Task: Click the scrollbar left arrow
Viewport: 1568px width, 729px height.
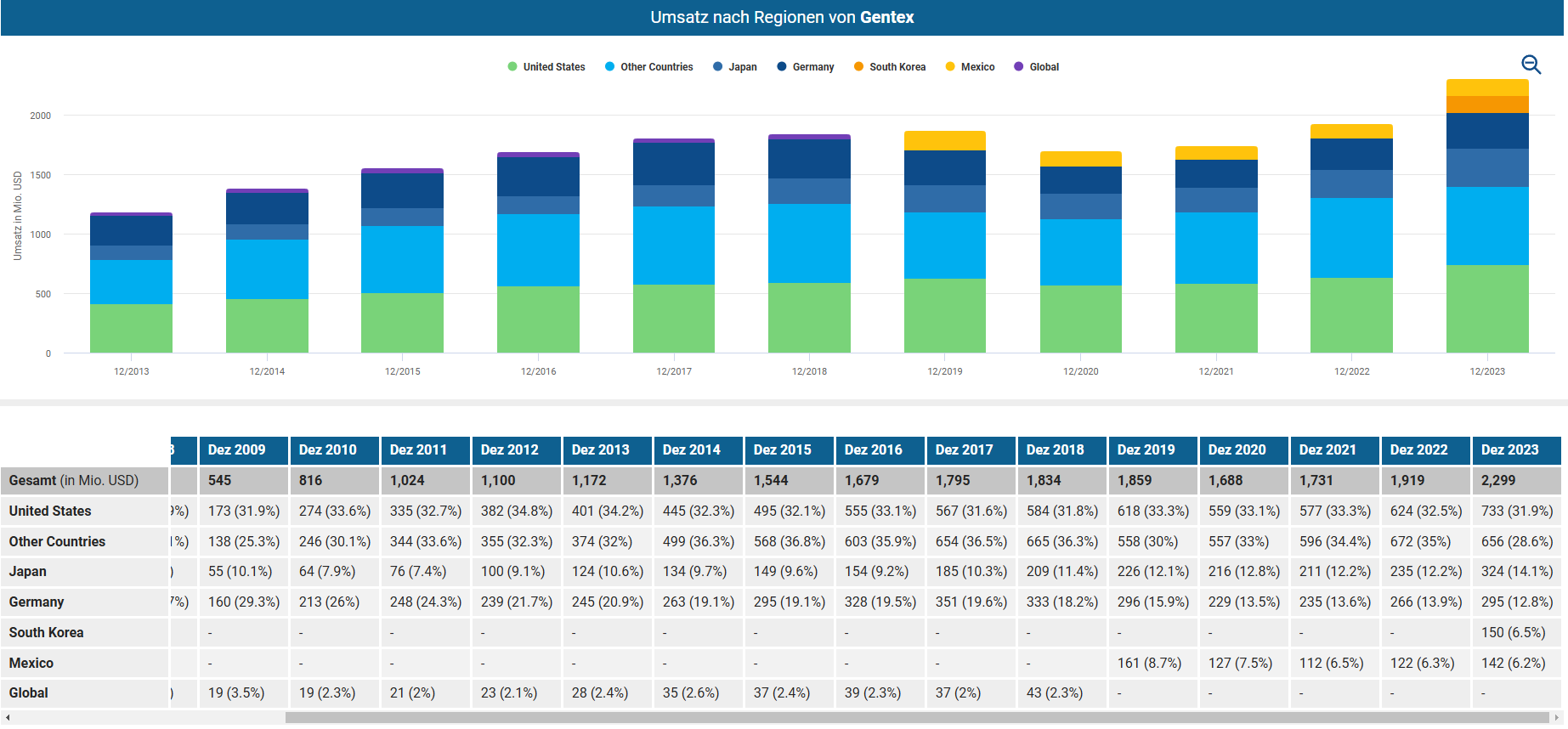Action: (8, 718)
